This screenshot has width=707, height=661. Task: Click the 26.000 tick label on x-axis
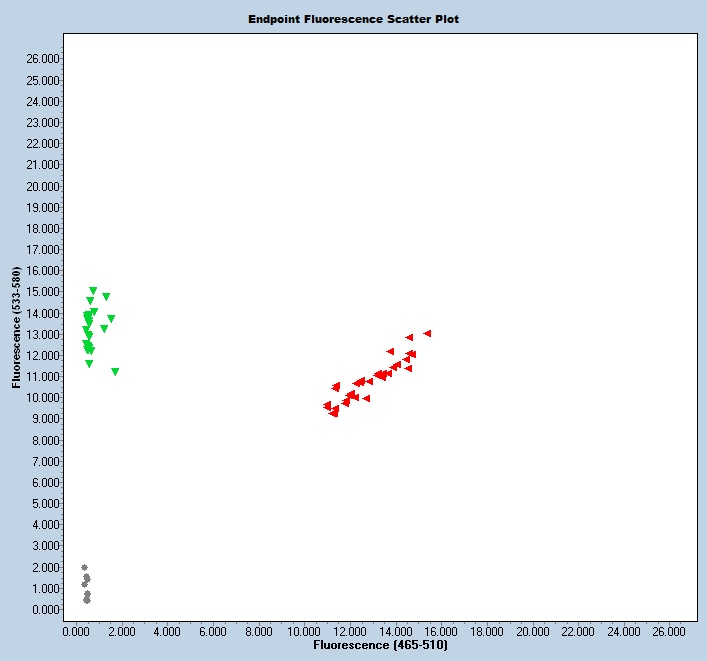coord(669,631)
